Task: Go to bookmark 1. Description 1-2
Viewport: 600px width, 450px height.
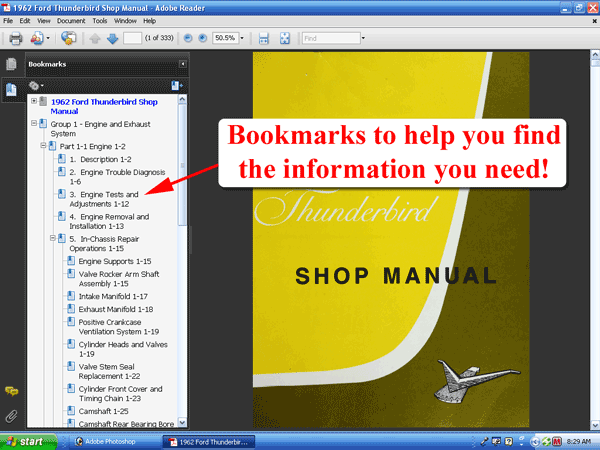Action: (101, 160)
